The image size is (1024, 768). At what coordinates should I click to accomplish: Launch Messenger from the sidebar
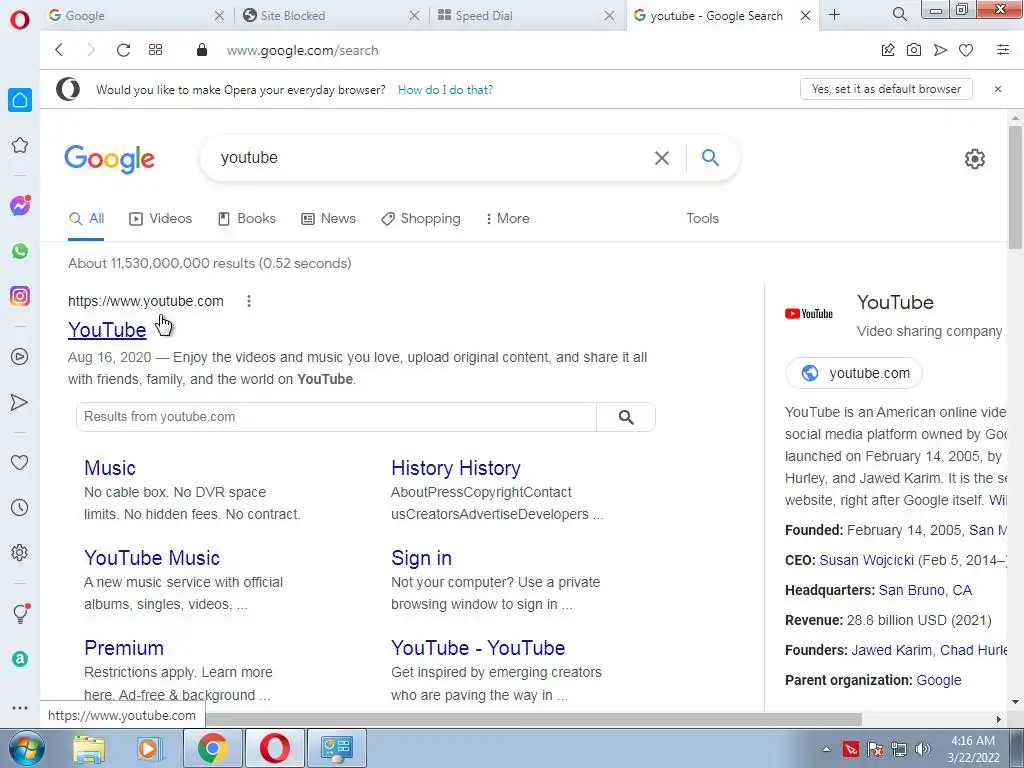click(x=20, y=206)
